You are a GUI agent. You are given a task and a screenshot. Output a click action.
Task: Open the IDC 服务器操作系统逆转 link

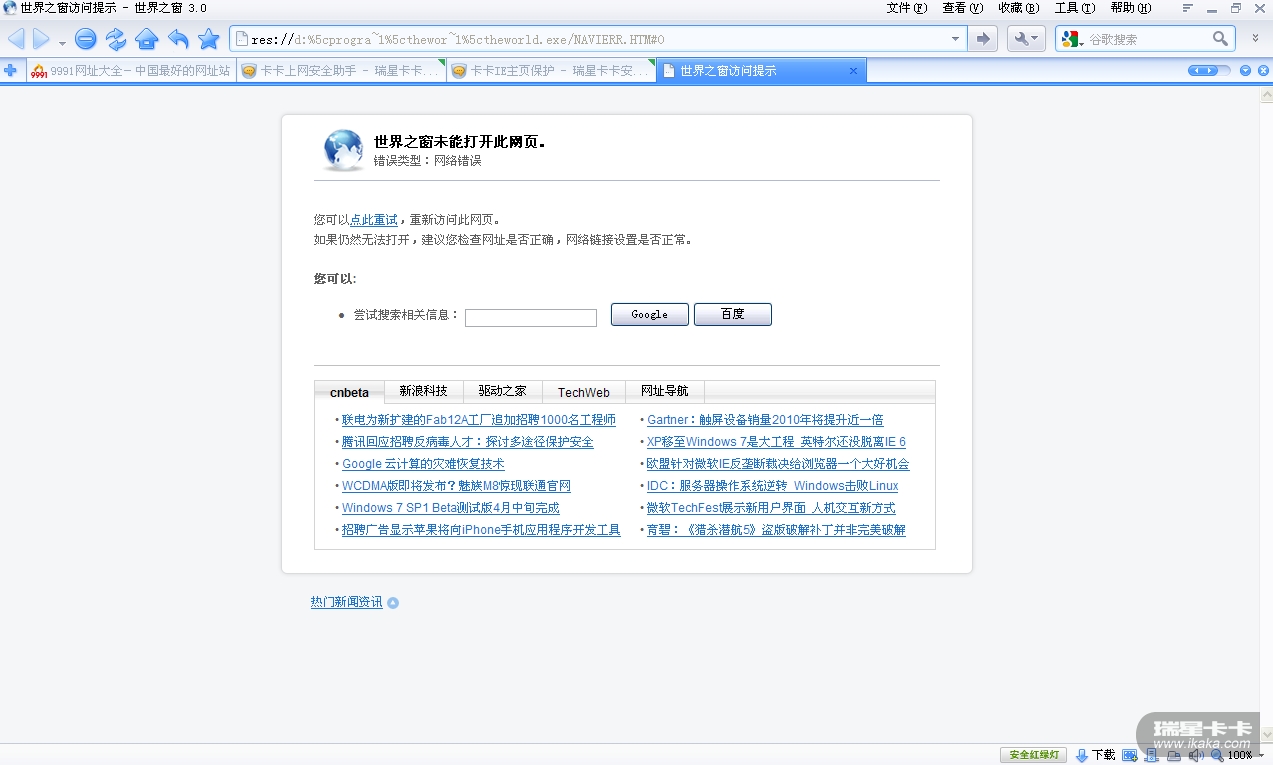(772, 486)
